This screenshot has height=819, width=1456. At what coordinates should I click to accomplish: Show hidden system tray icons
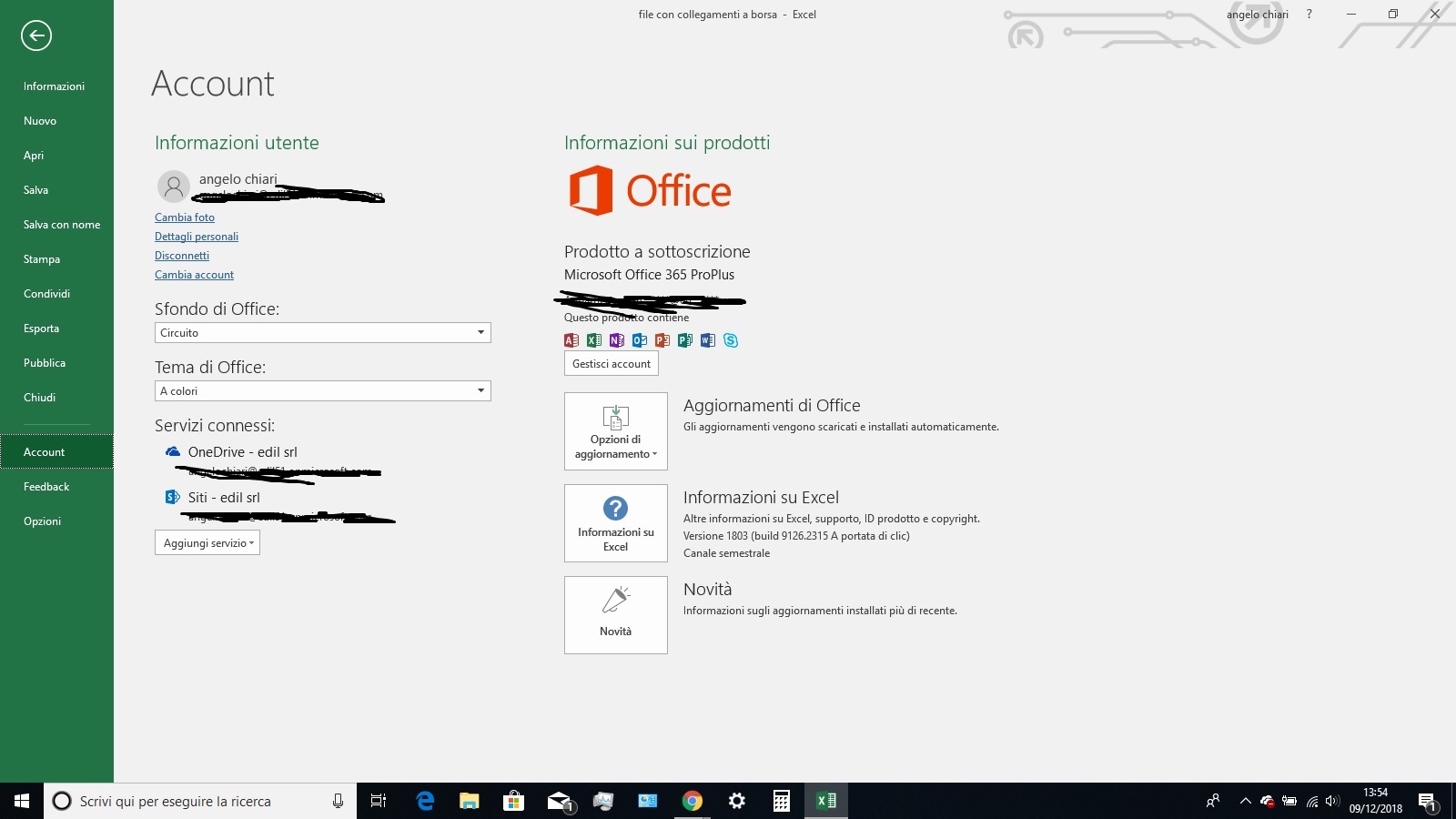coord(1245,801)
